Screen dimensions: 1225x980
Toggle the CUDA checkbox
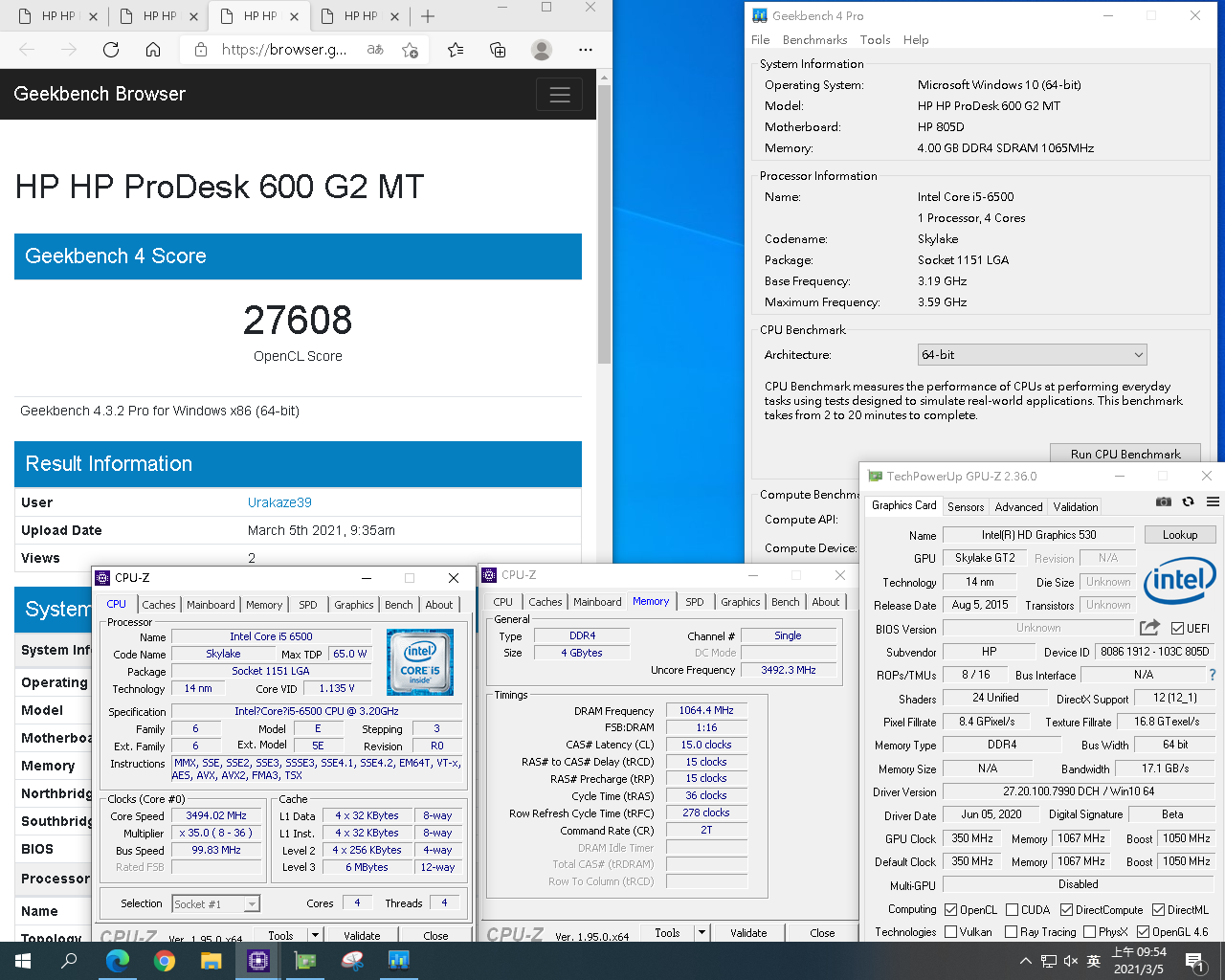1012,910
